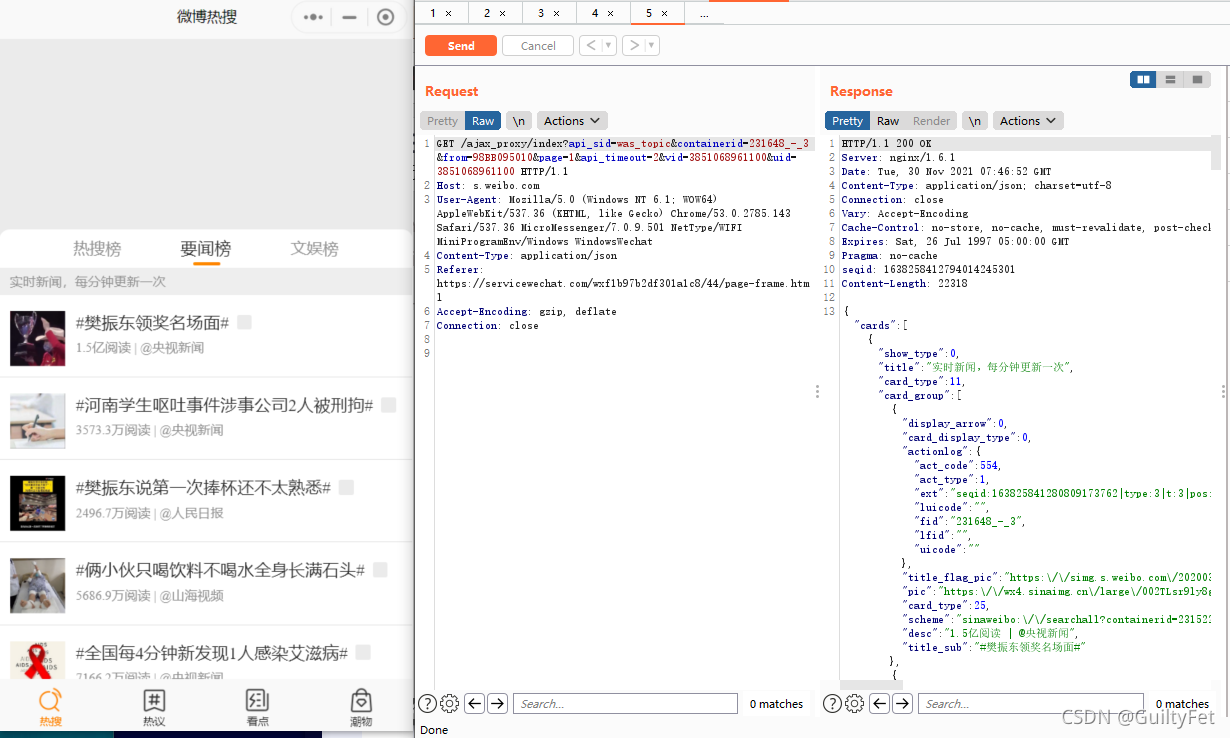1230x738 pixels.
Task: Go to previous search match in Request
Action: [x=474, y=704]
